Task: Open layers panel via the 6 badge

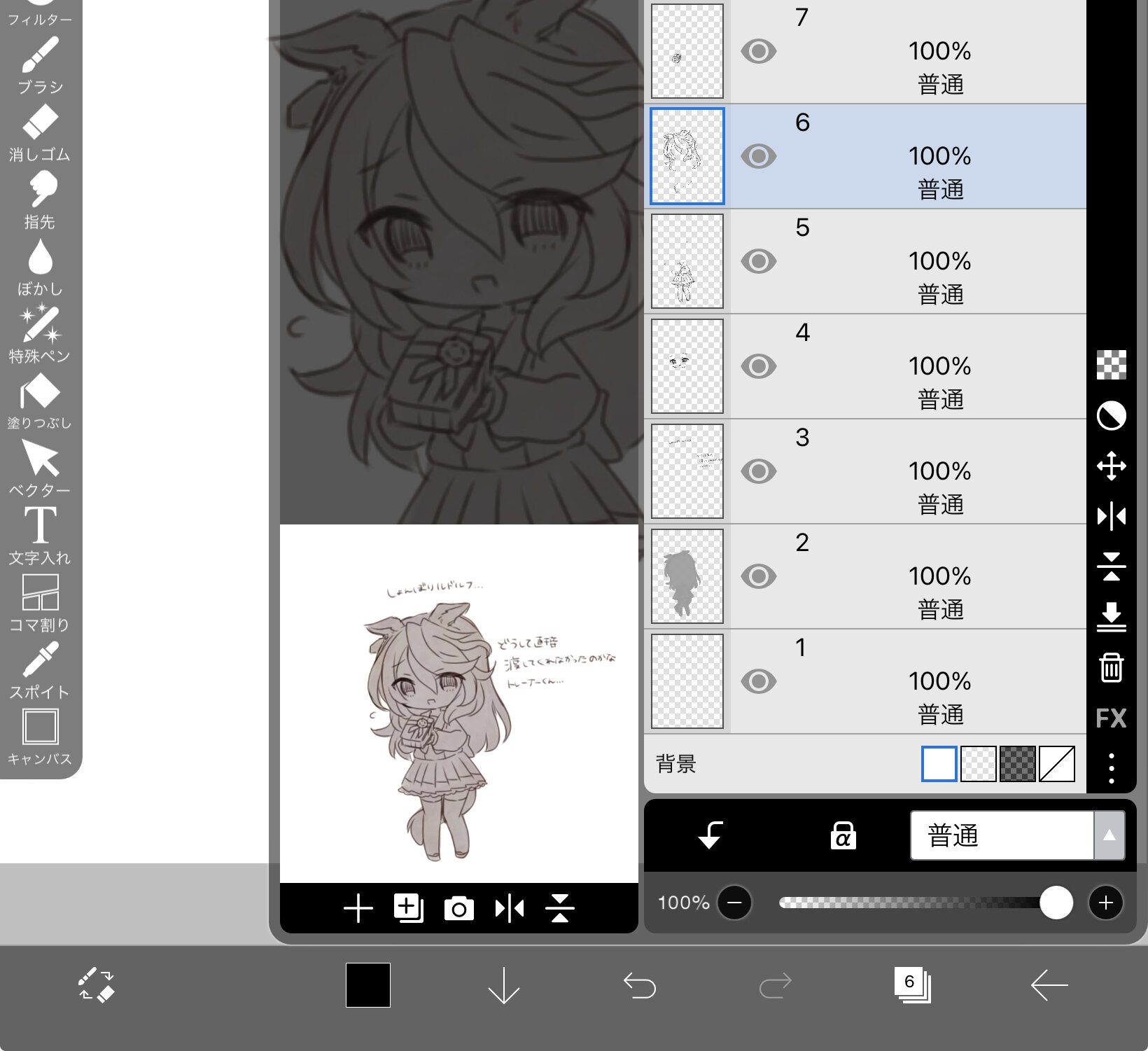Action: pyautogui.click(x=912, y=984)
